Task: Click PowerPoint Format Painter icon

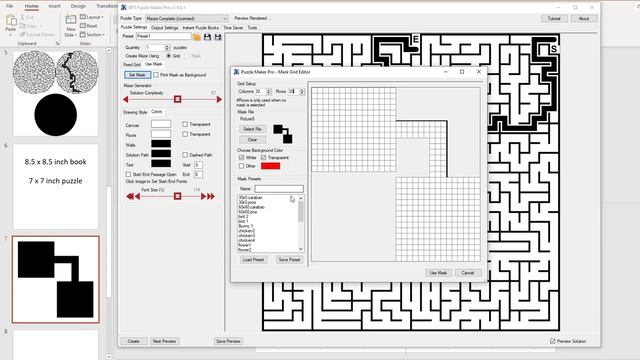Action: [x=22, y=35]
